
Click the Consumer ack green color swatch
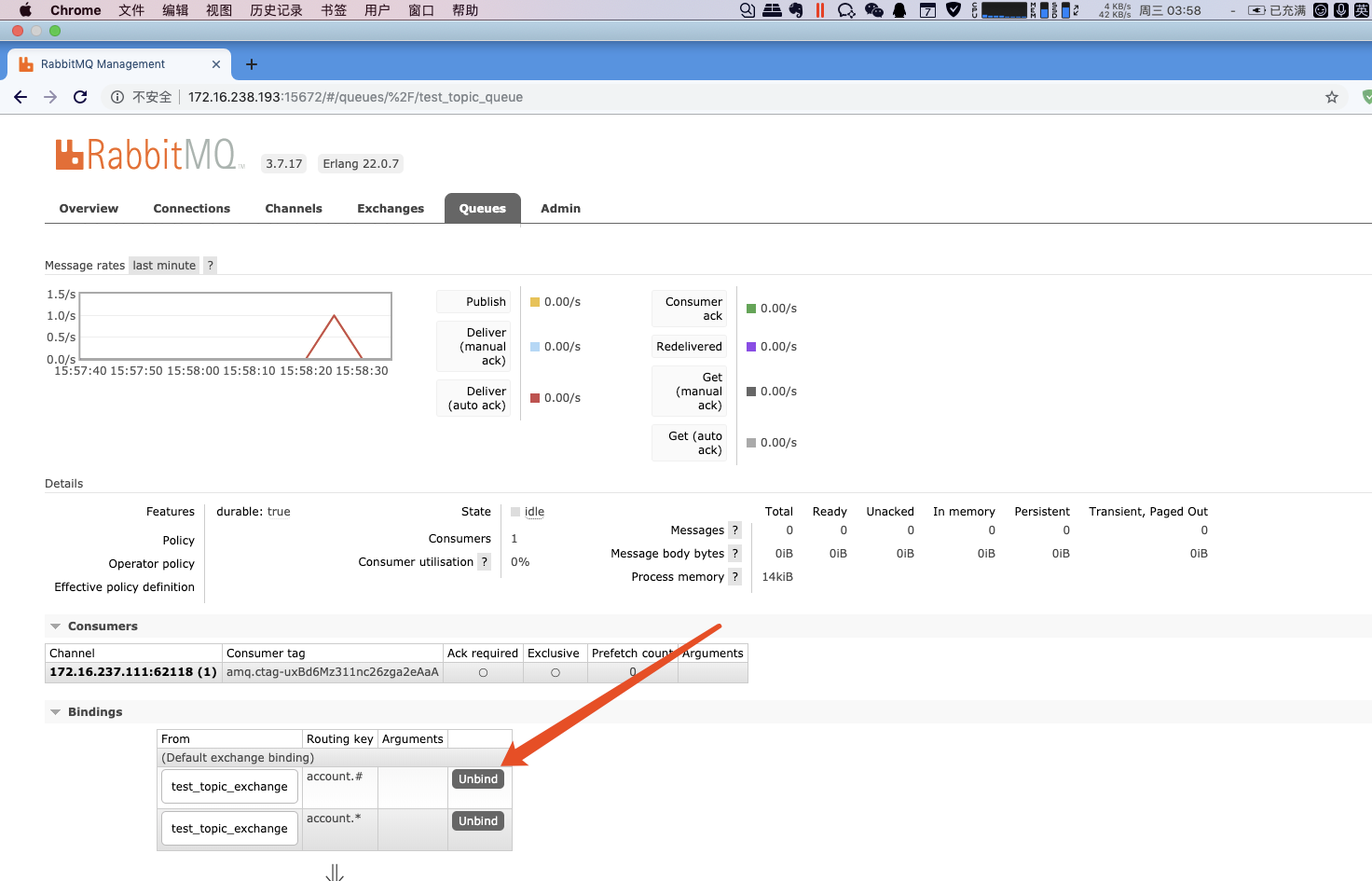tap(751, 309)
